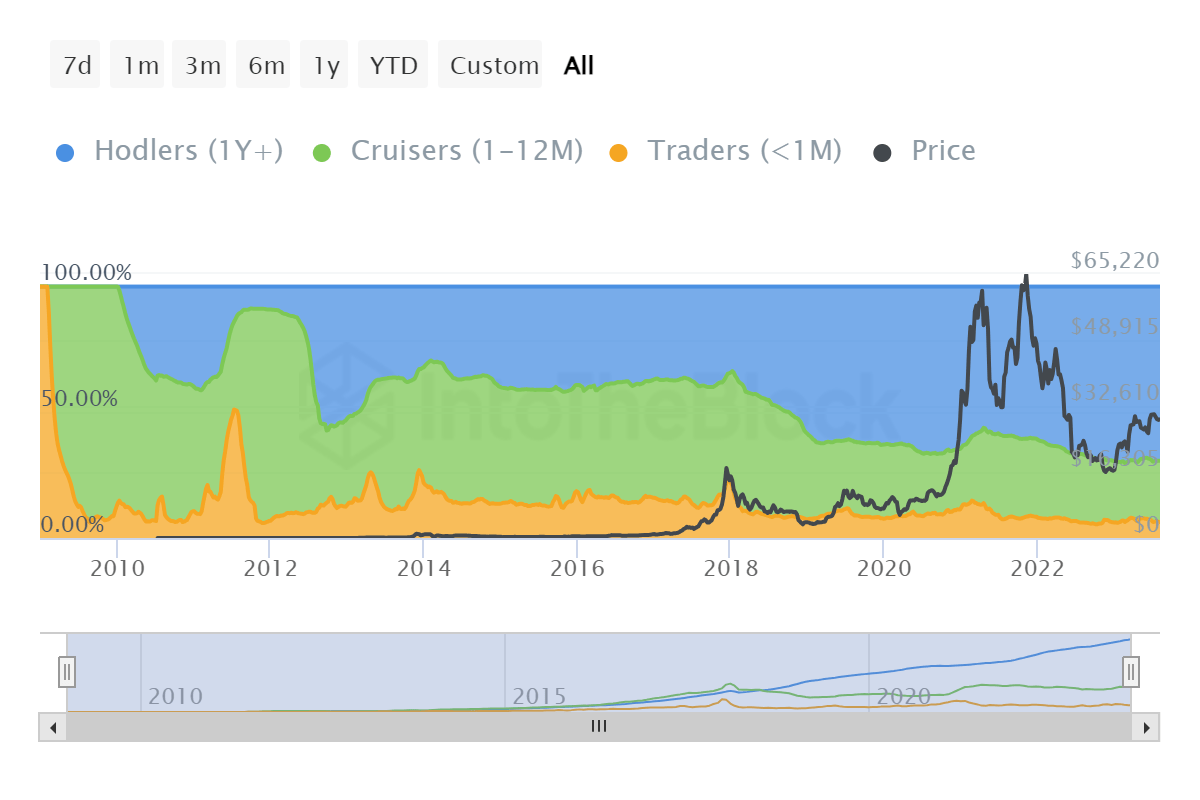Select the All time range

coord(579,65)
